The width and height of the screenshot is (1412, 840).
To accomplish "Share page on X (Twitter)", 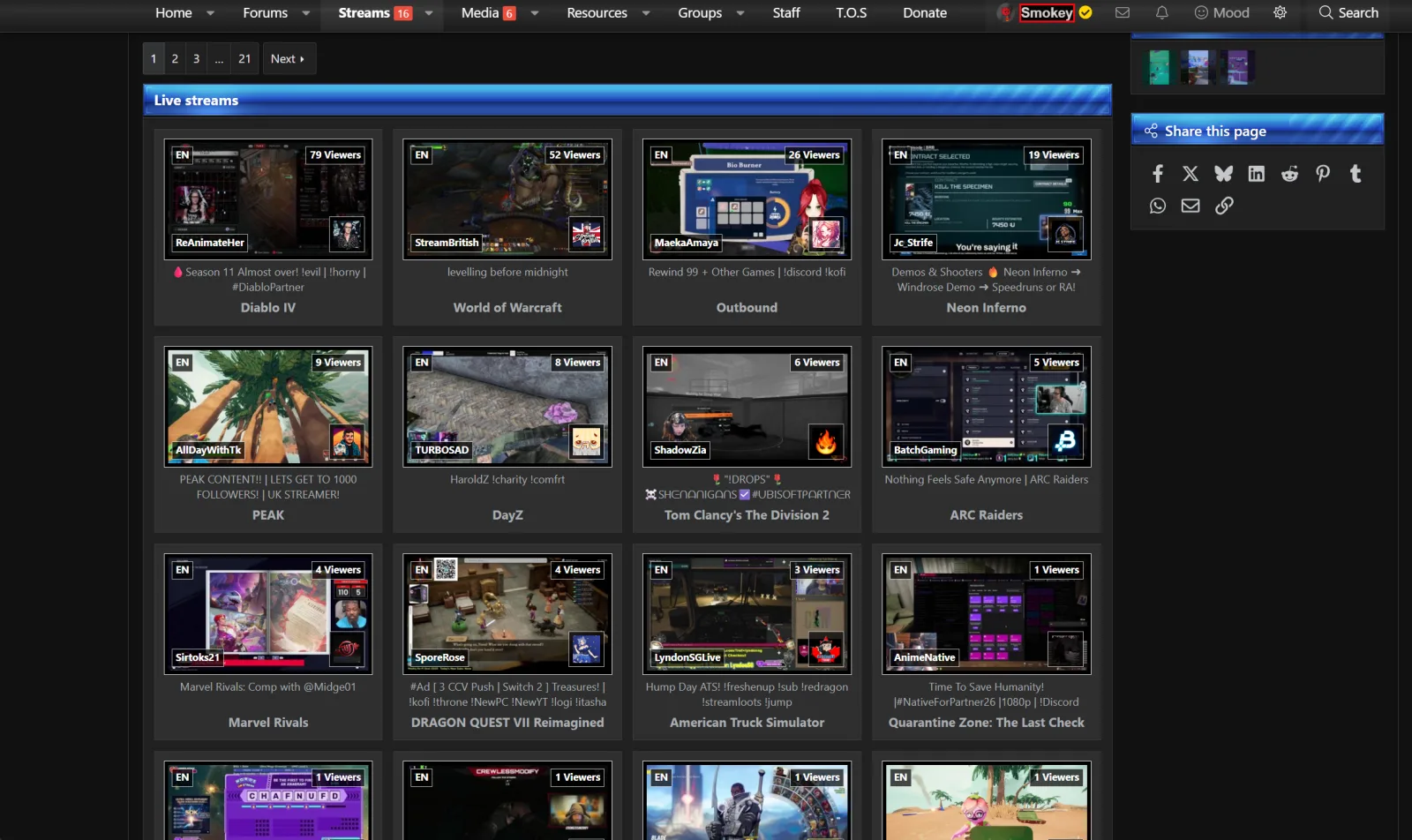I will tap(1190, 174).
